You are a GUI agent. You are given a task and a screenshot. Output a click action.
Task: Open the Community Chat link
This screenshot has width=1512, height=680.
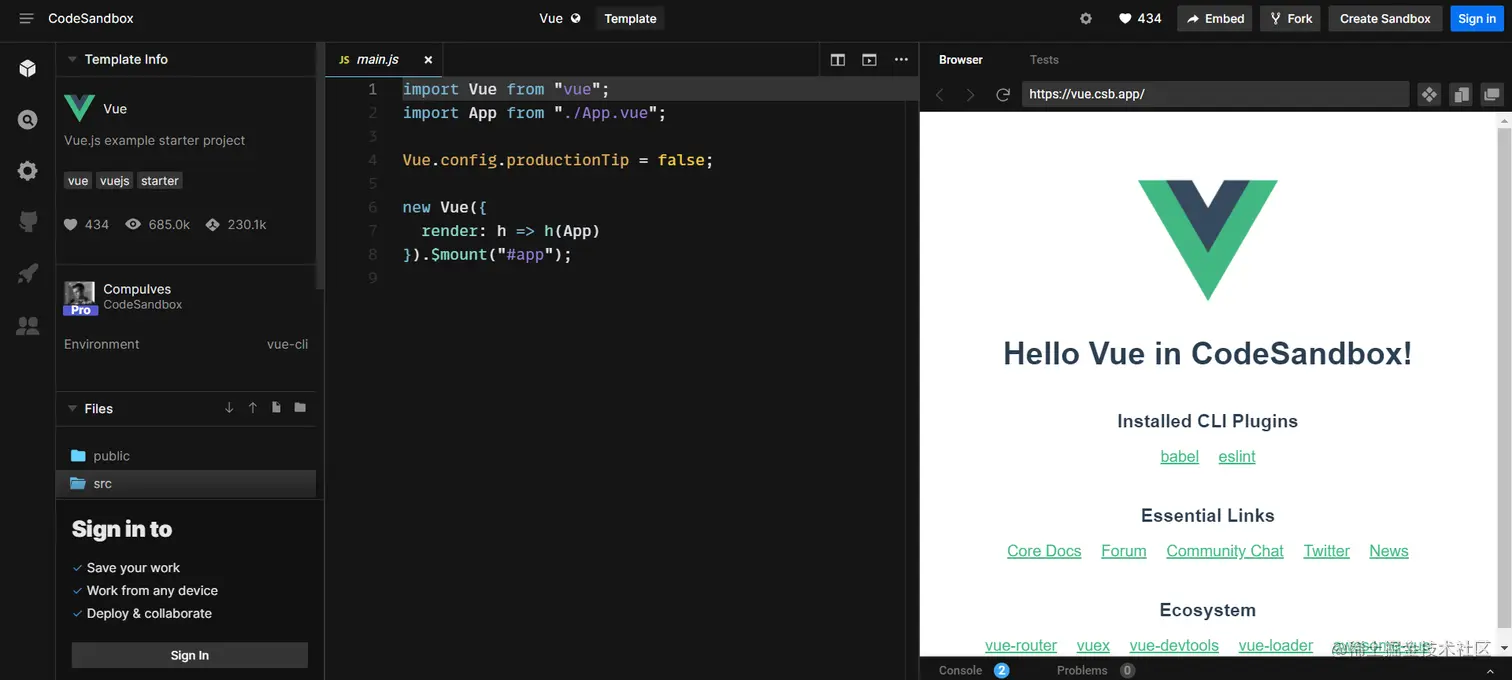1225,551
